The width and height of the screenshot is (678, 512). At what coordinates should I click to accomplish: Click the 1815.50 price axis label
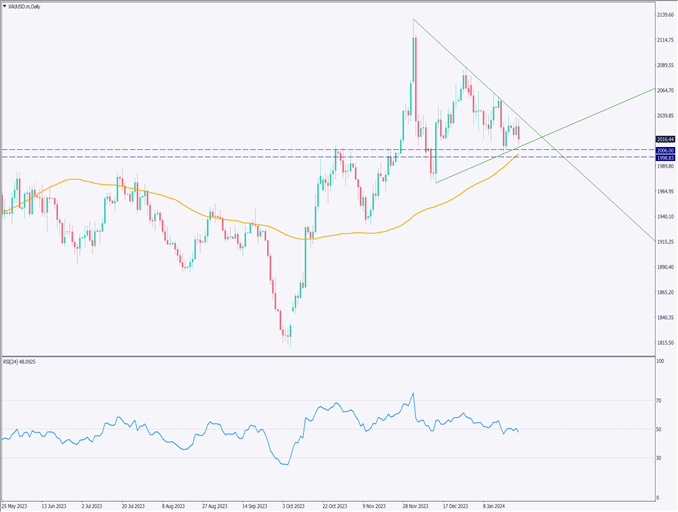[664, 343]
